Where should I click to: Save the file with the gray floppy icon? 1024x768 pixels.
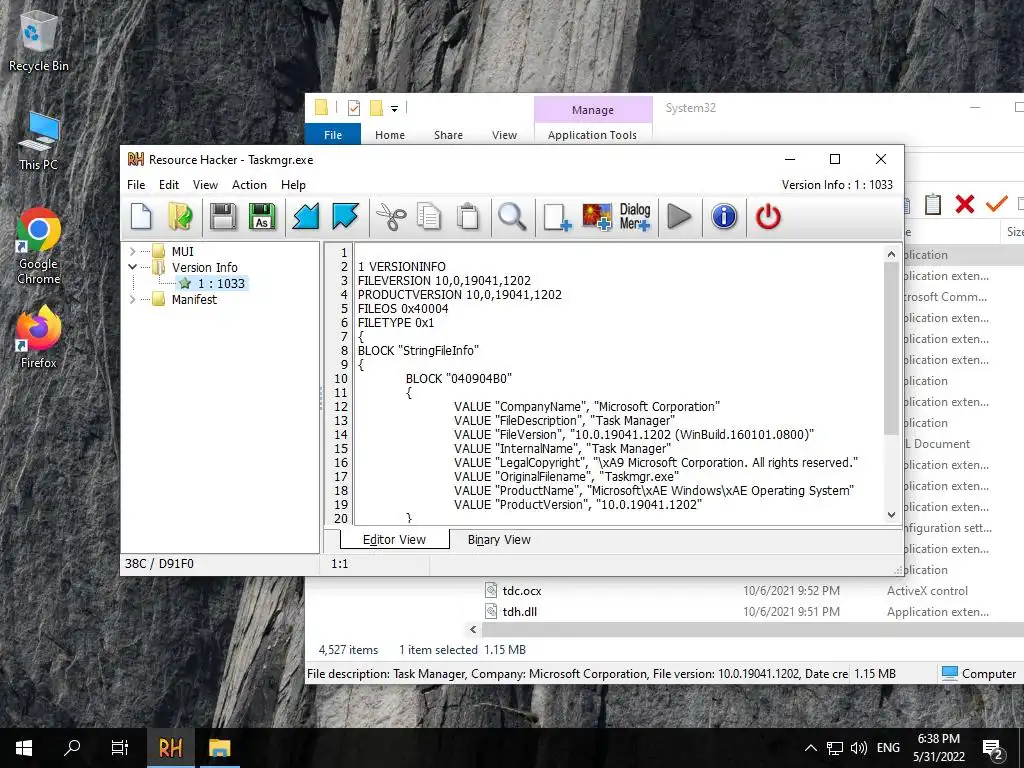(223, 217)
